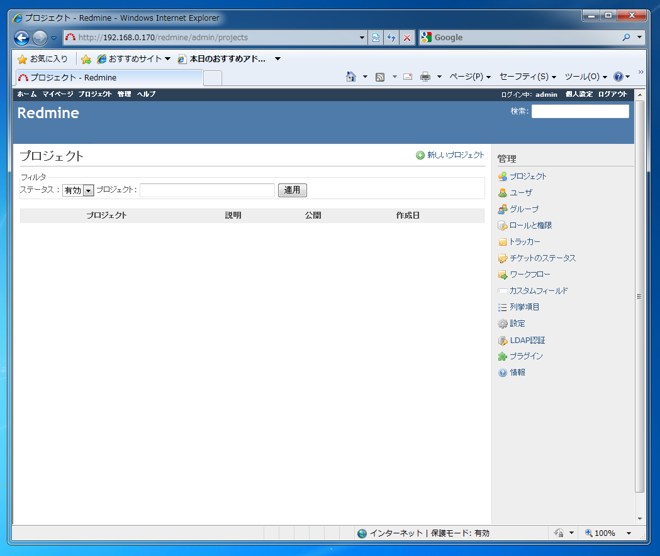The image size is (660, 556).
Task: Click the Logout (ログアウト) link
Action: pos(612,94)
